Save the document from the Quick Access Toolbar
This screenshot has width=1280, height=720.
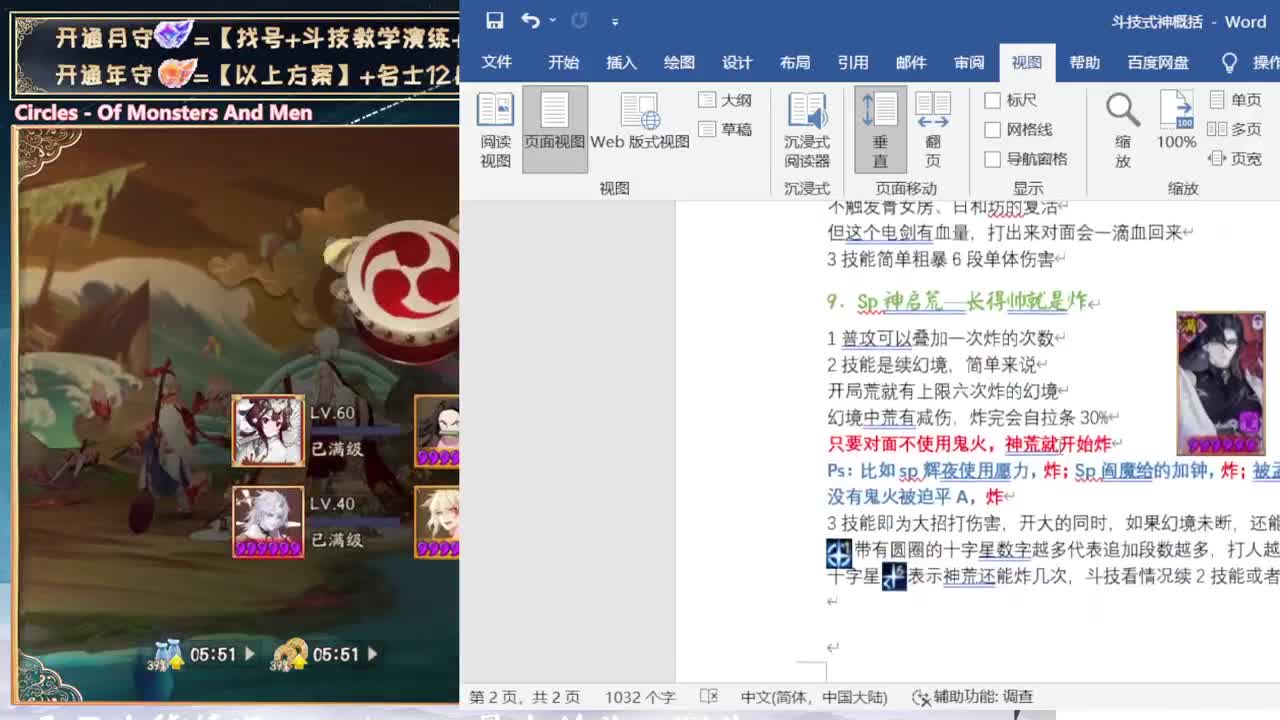click(494, 20)
